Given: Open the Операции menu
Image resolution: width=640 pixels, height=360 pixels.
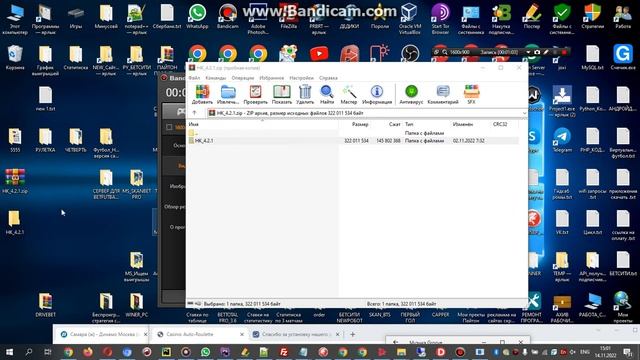Looking at the screenshot, I should coord(242,78).
